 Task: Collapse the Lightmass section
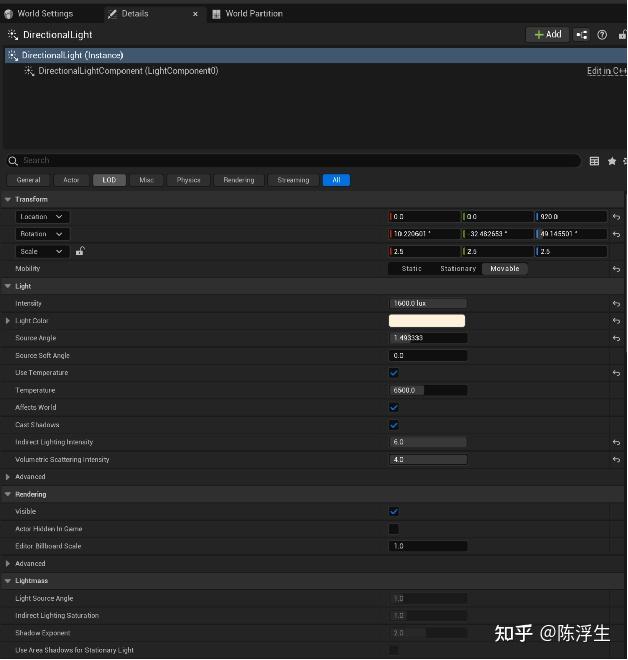tap(8, 581)
